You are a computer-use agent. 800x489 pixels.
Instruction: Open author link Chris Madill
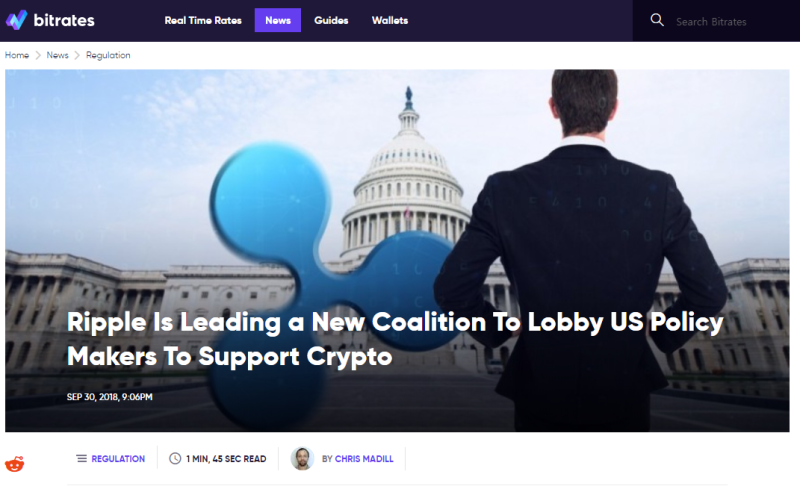(364, 459)
